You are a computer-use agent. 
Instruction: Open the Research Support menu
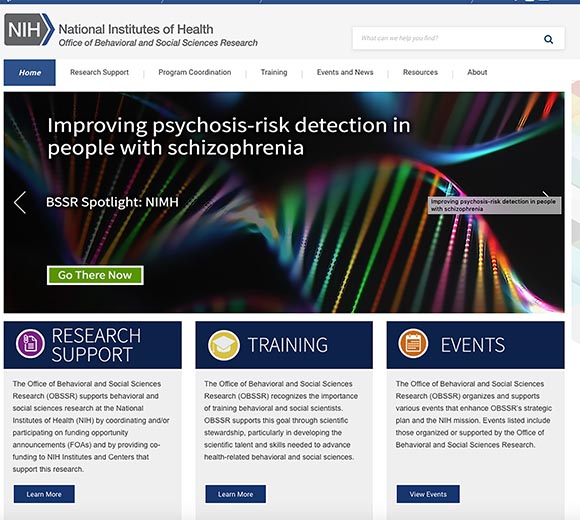point(100,72)
